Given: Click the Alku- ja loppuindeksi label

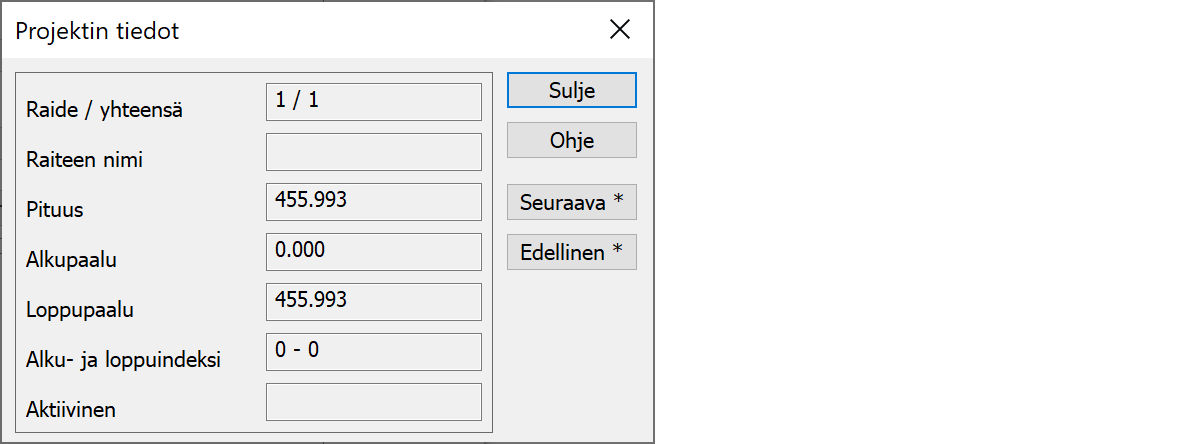Looking at the screenshot, I should pyautogui.click(x=123, y=360).
